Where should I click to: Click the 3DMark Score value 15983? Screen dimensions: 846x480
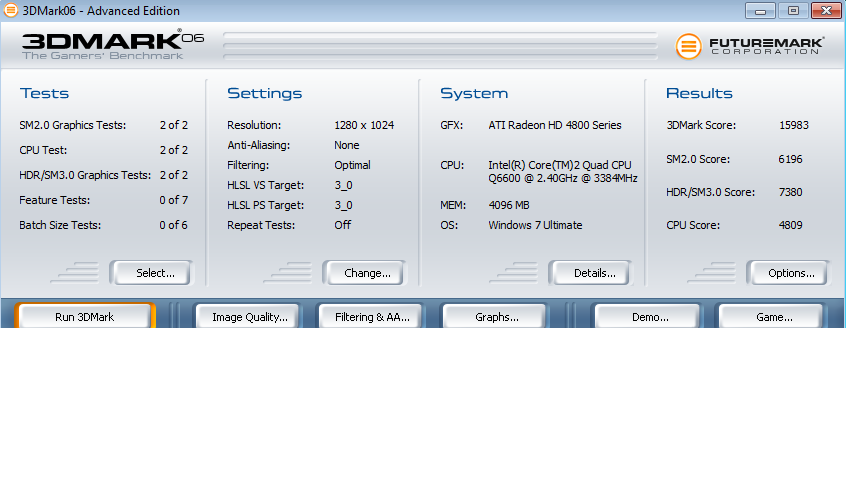794,125
